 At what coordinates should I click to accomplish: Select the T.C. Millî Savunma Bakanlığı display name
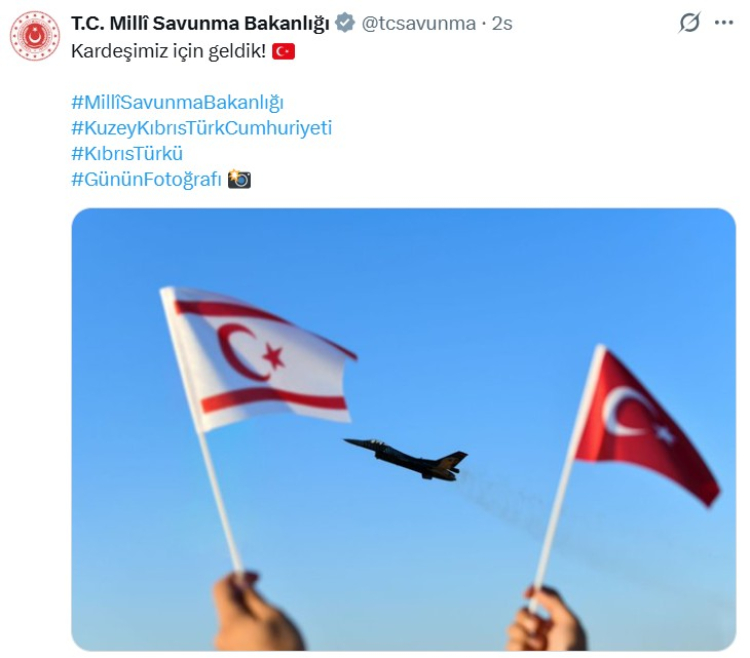pos(200,23)
